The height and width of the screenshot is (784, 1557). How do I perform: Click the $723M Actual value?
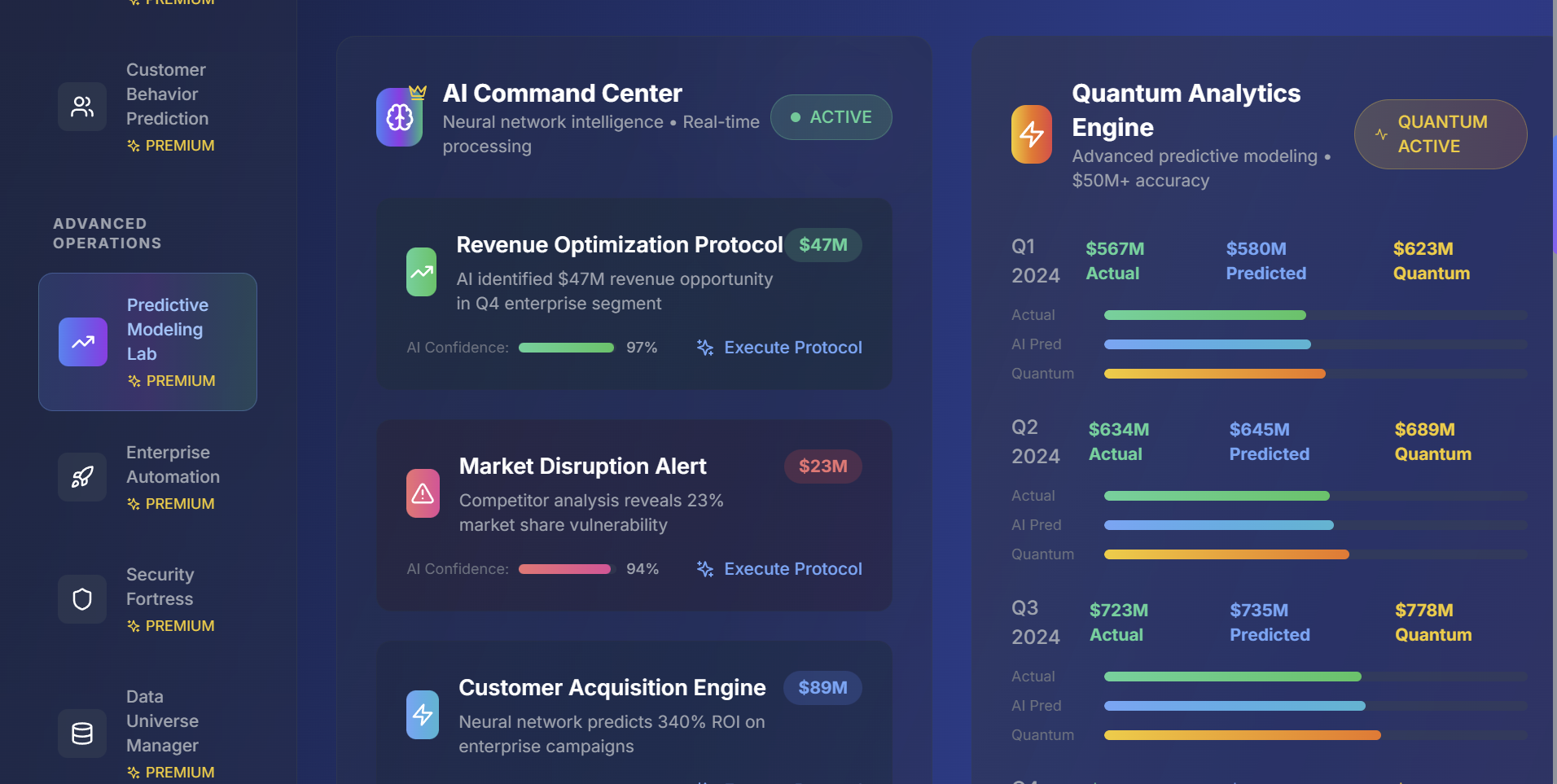1119,623
